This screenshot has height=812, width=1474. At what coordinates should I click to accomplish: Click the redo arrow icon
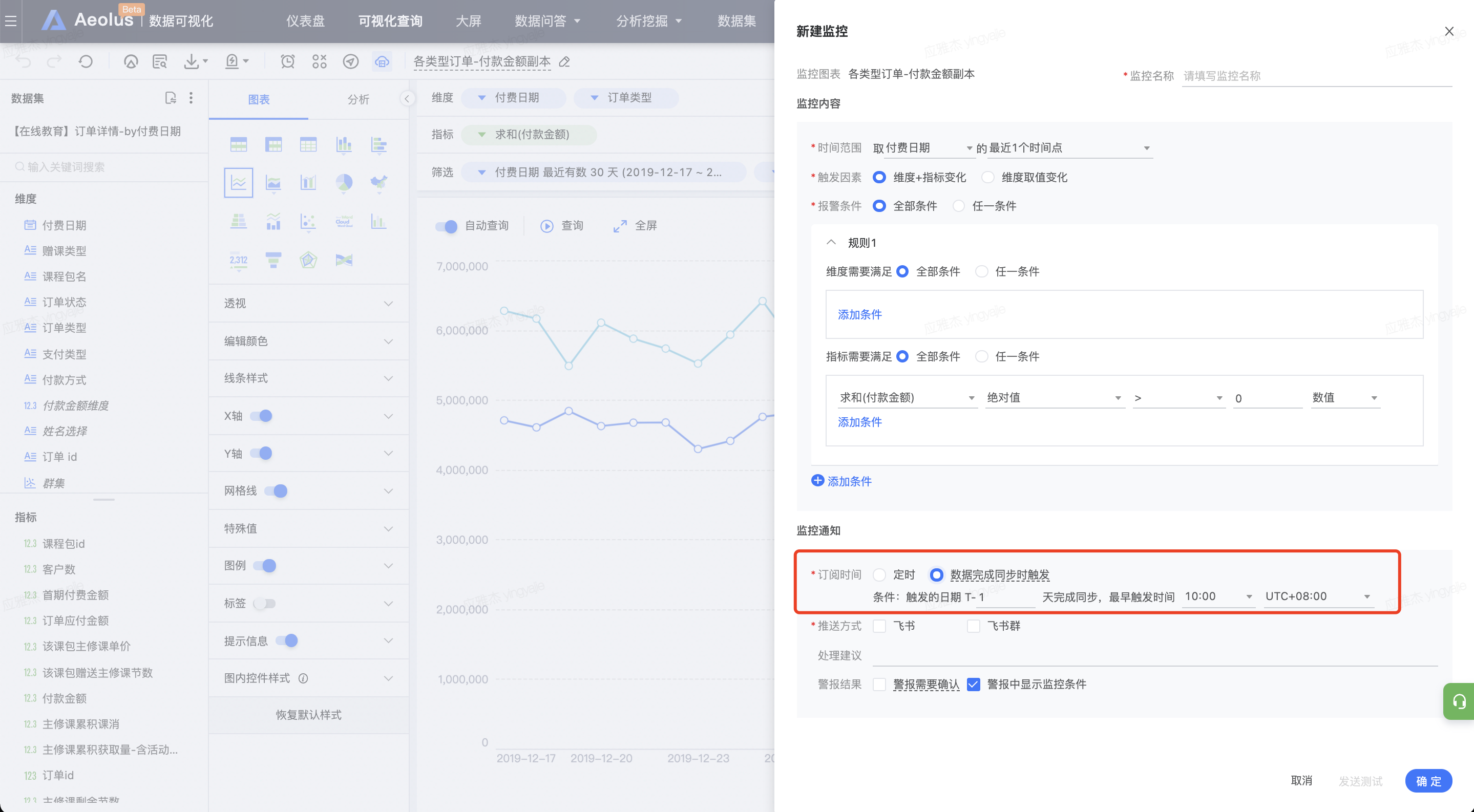[x=54, y=61]
